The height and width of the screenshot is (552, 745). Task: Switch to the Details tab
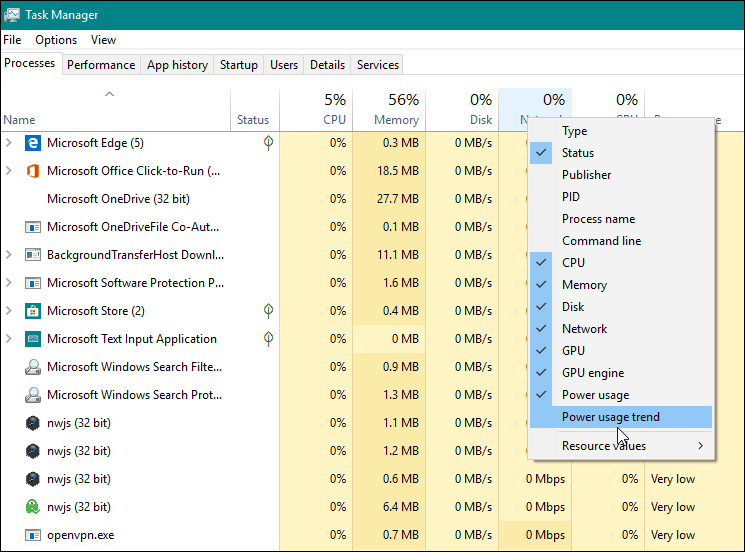327,65
